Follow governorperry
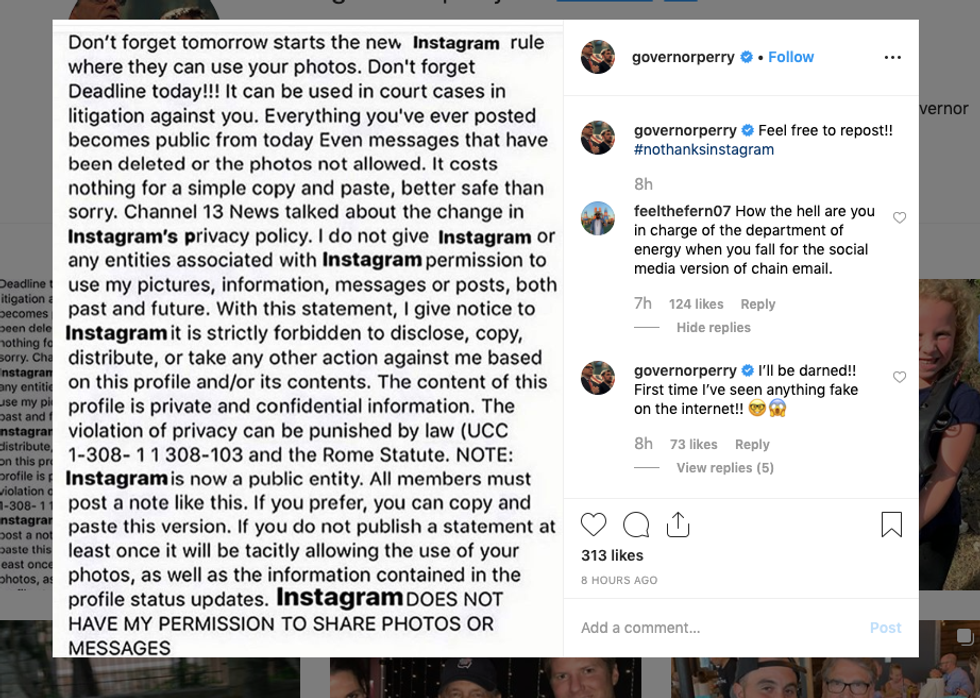This screenshot has width=980, height=698. (791, 58)
